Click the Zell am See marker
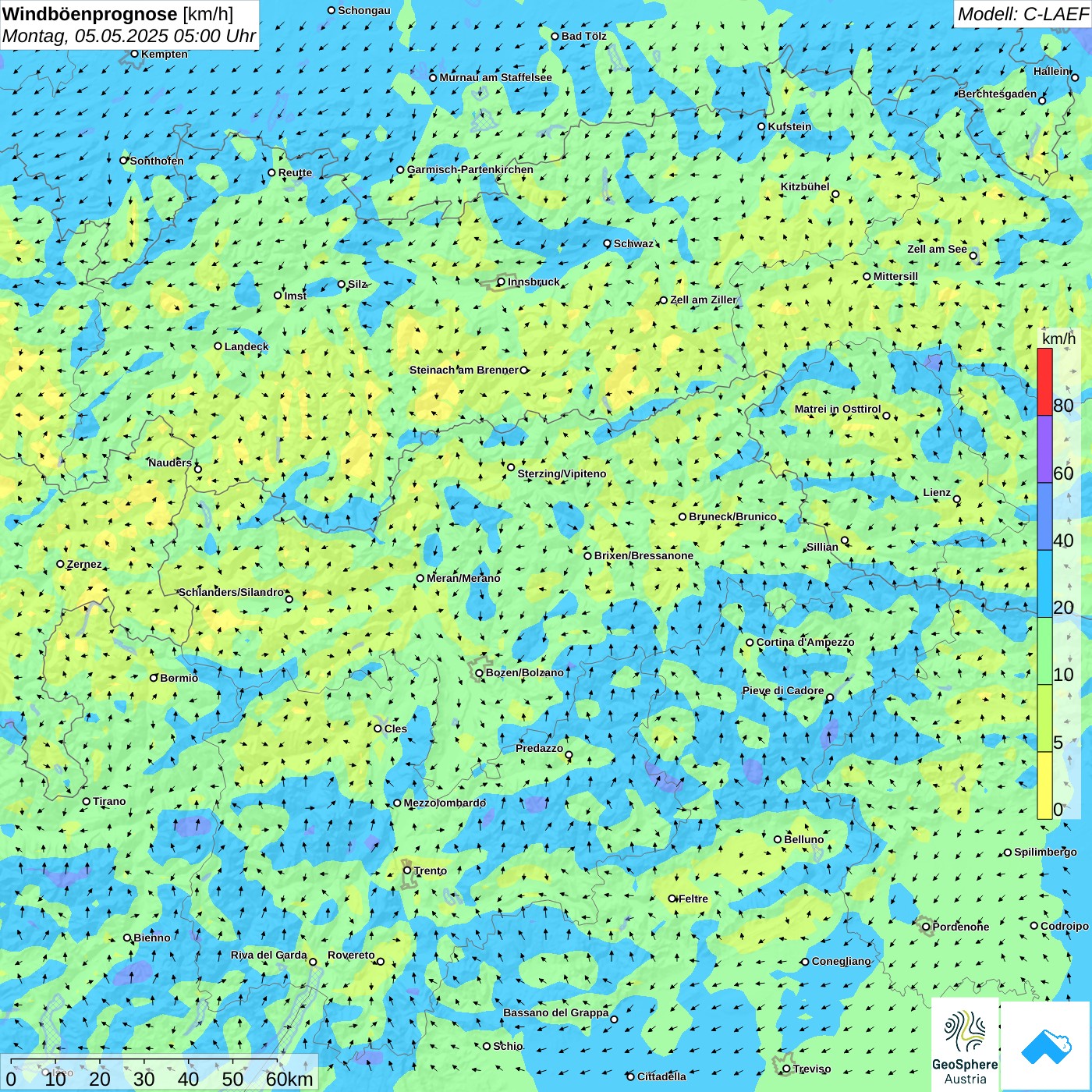The image size is (1092, 1092). (973, 256)
